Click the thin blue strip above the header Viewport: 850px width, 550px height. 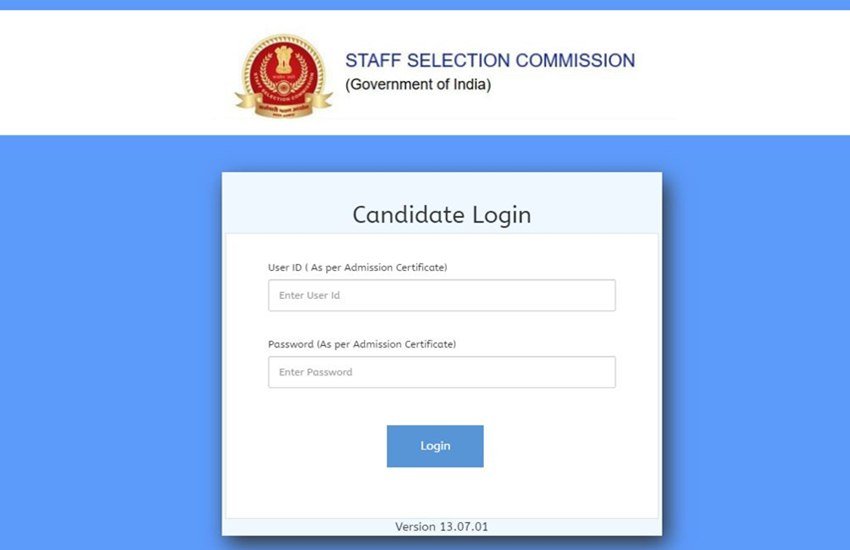(425, 5)
